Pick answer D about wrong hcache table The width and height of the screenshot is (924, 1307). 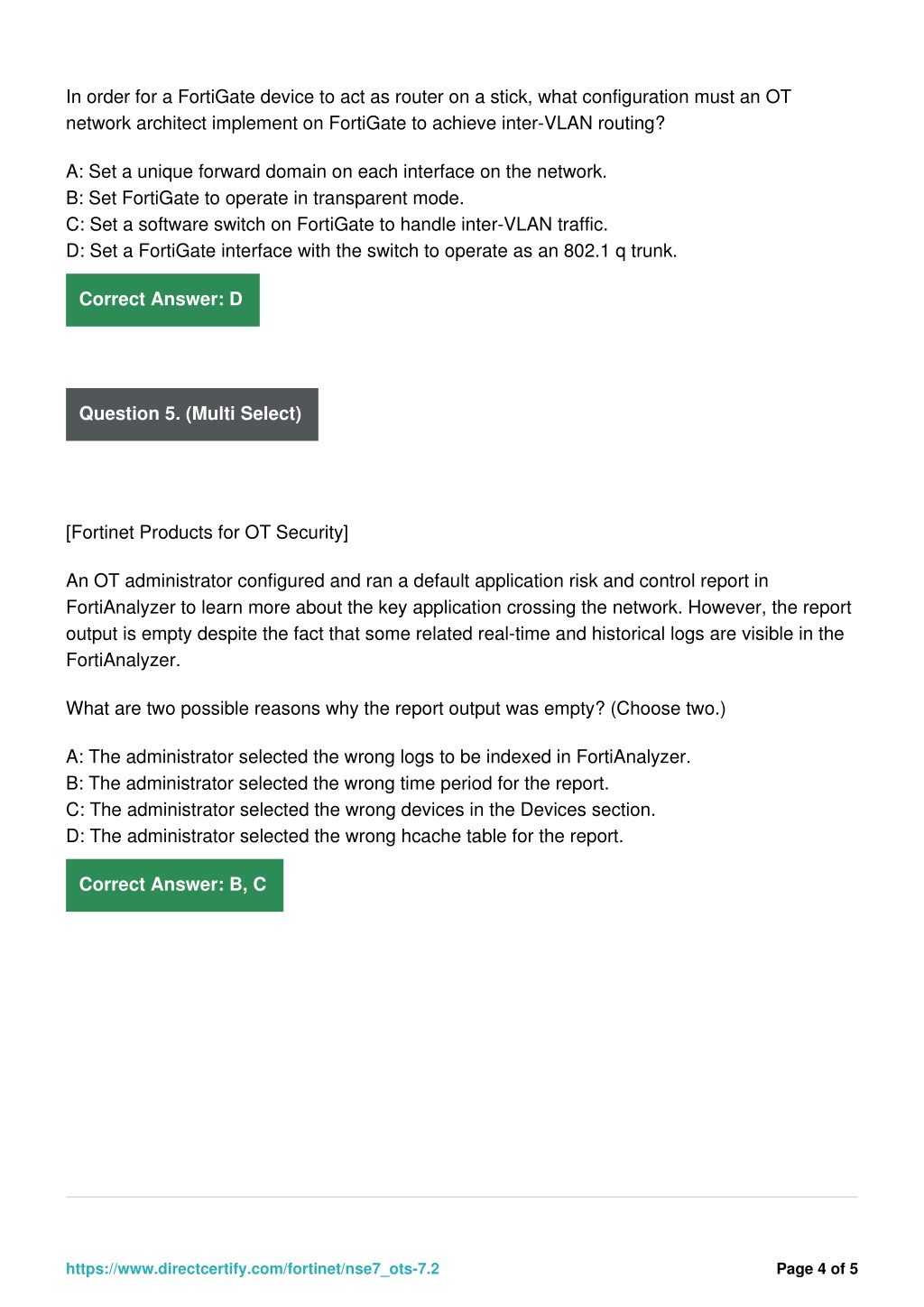pos(345,836)
